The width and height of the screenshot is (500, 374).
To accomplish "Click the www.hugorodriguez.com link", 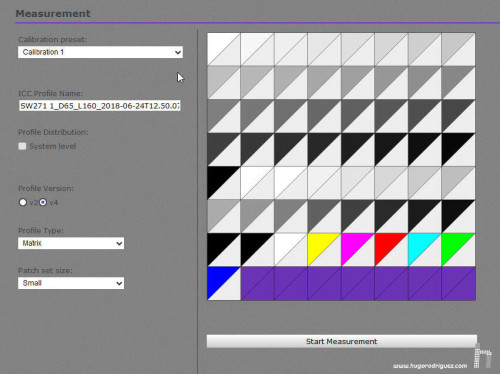I will pyautogui.click(x=430, y=366).
